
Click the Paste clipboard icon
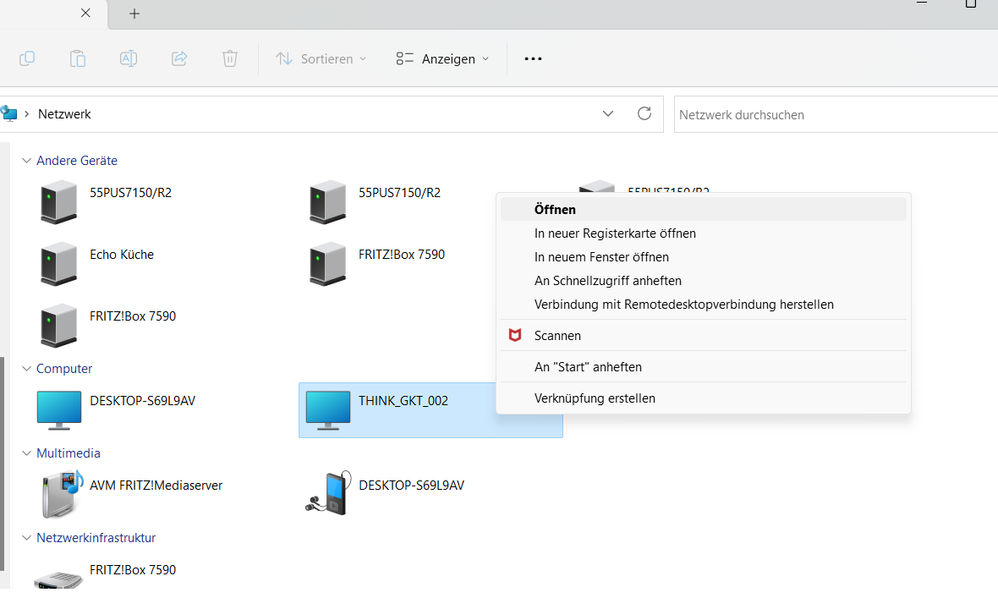pyautogui.click(x=77, y=59)
